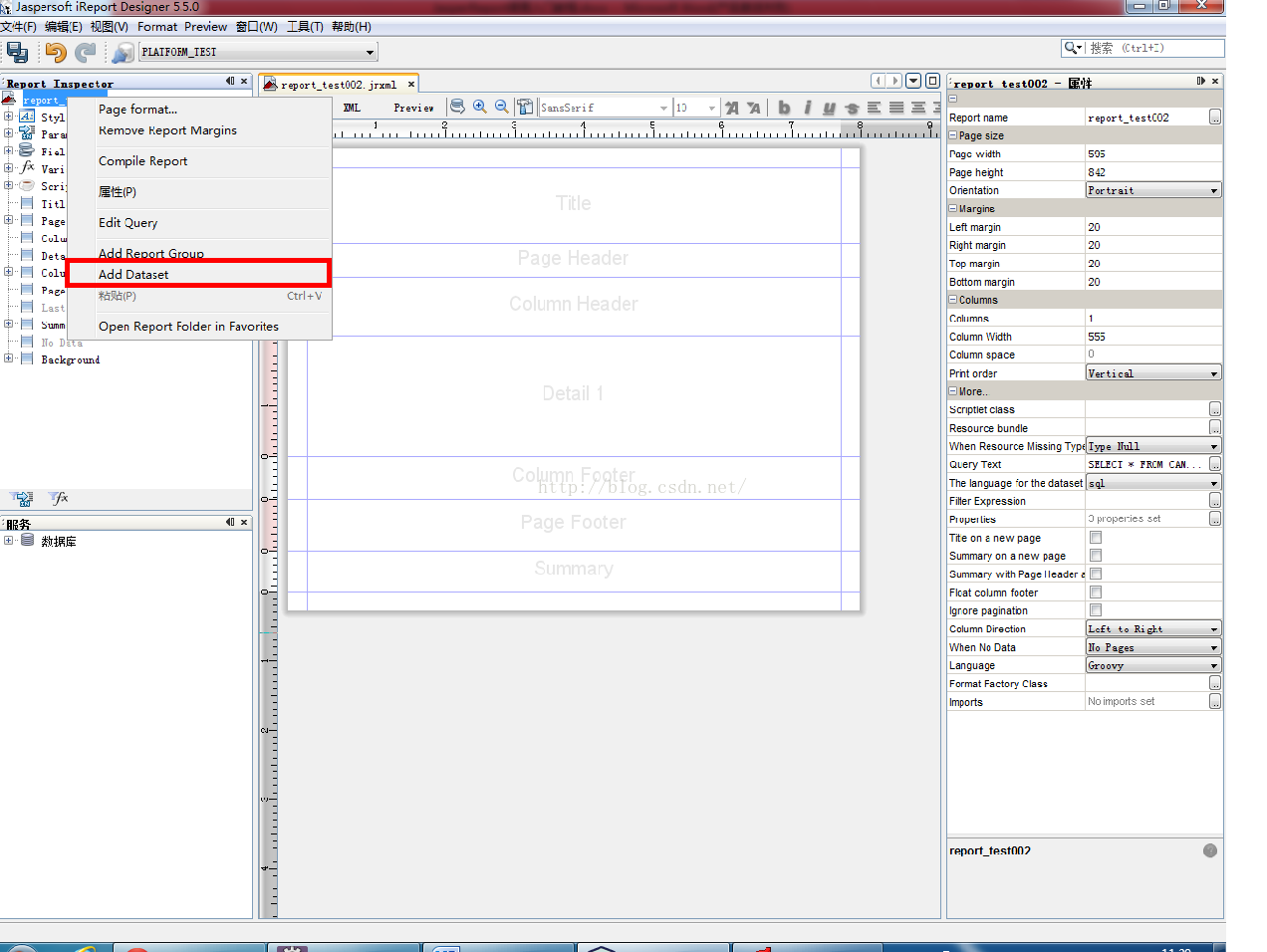
Task: Open the PLATFORM_TEST datasource dropdown
Action: point(370,52)
